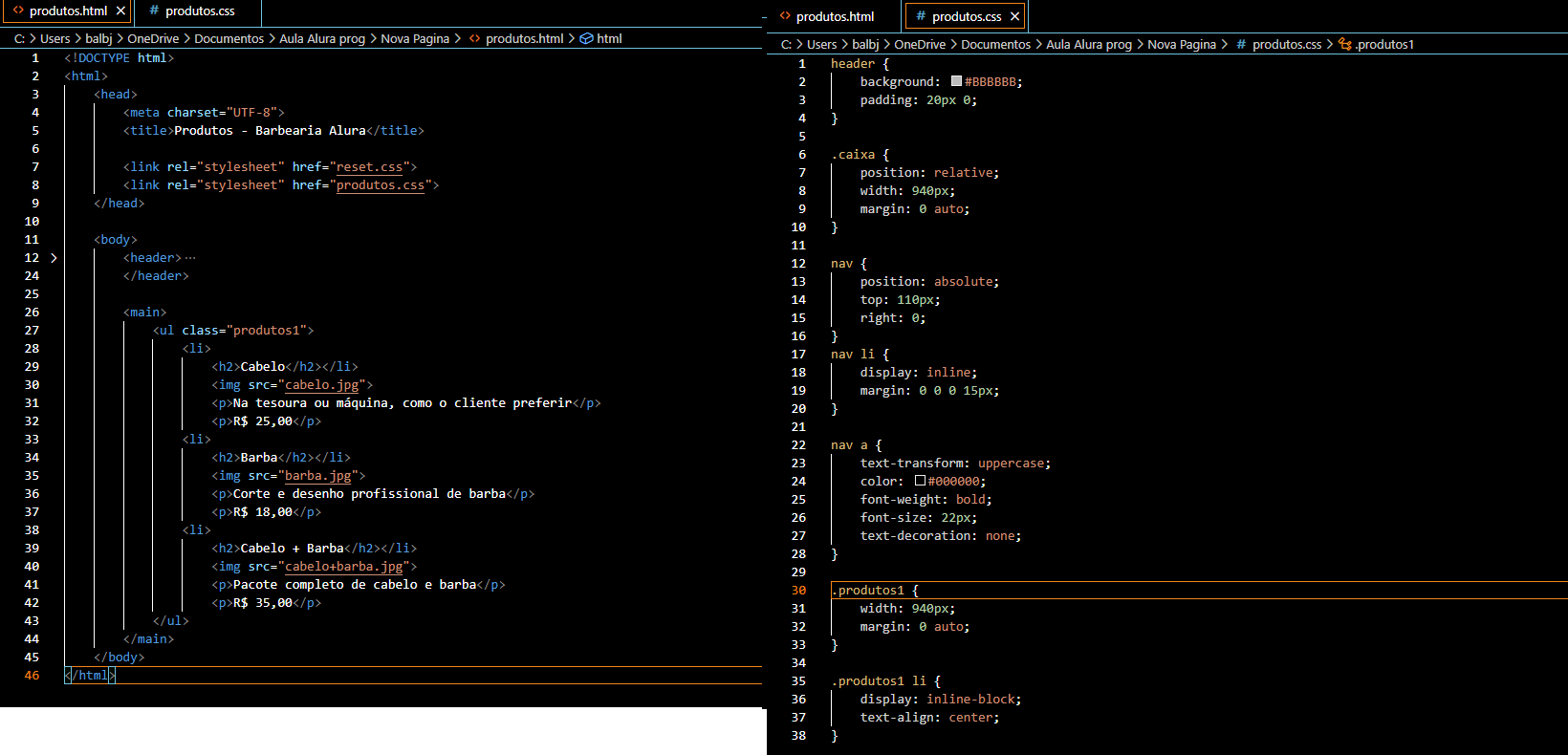The height and width of the screenshot is (755, 1568).
Task: Click line number 26 in HTML editor
Action: (x=32, y=313)
